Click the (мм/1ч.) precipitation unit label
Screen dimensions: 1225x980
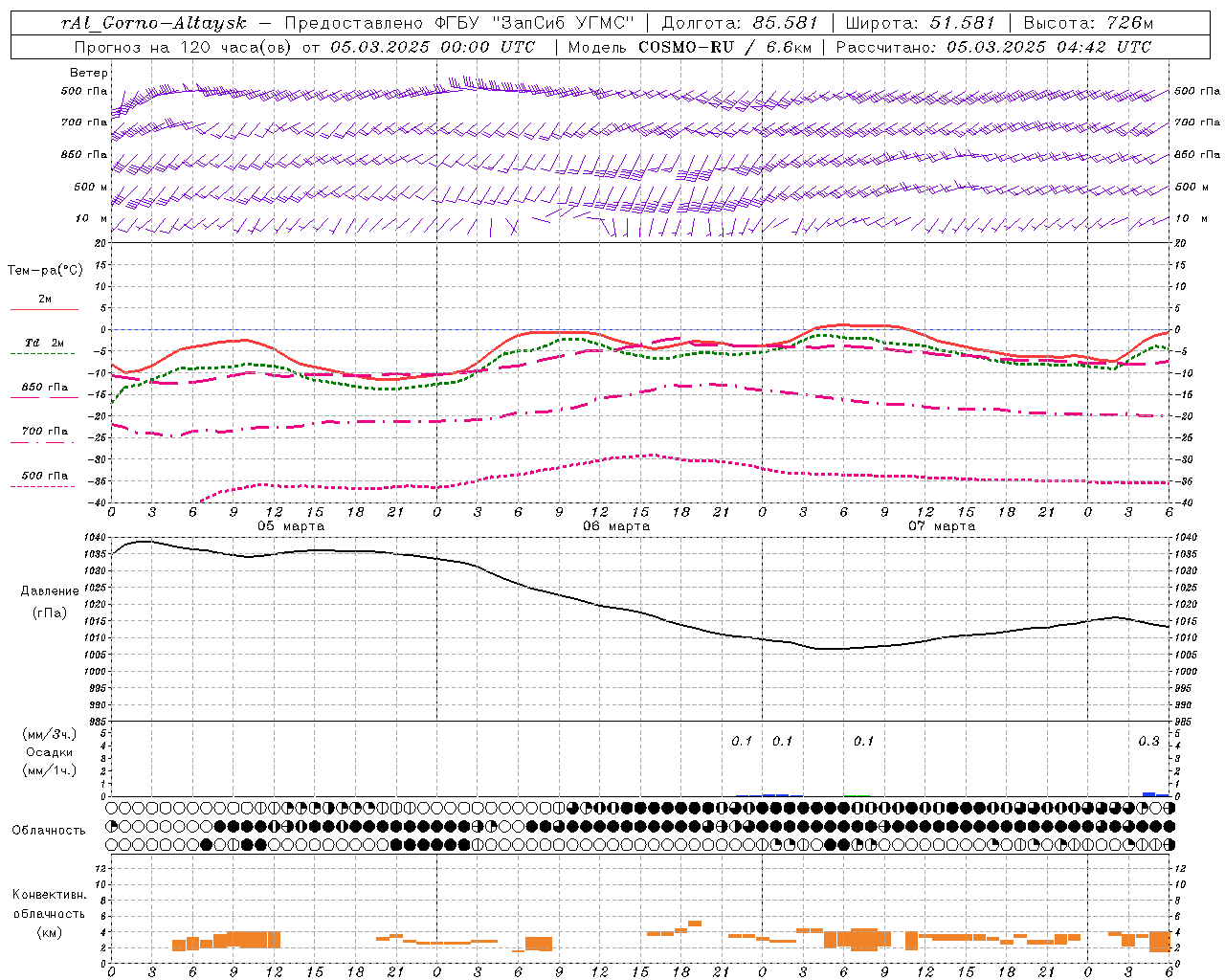50,770
